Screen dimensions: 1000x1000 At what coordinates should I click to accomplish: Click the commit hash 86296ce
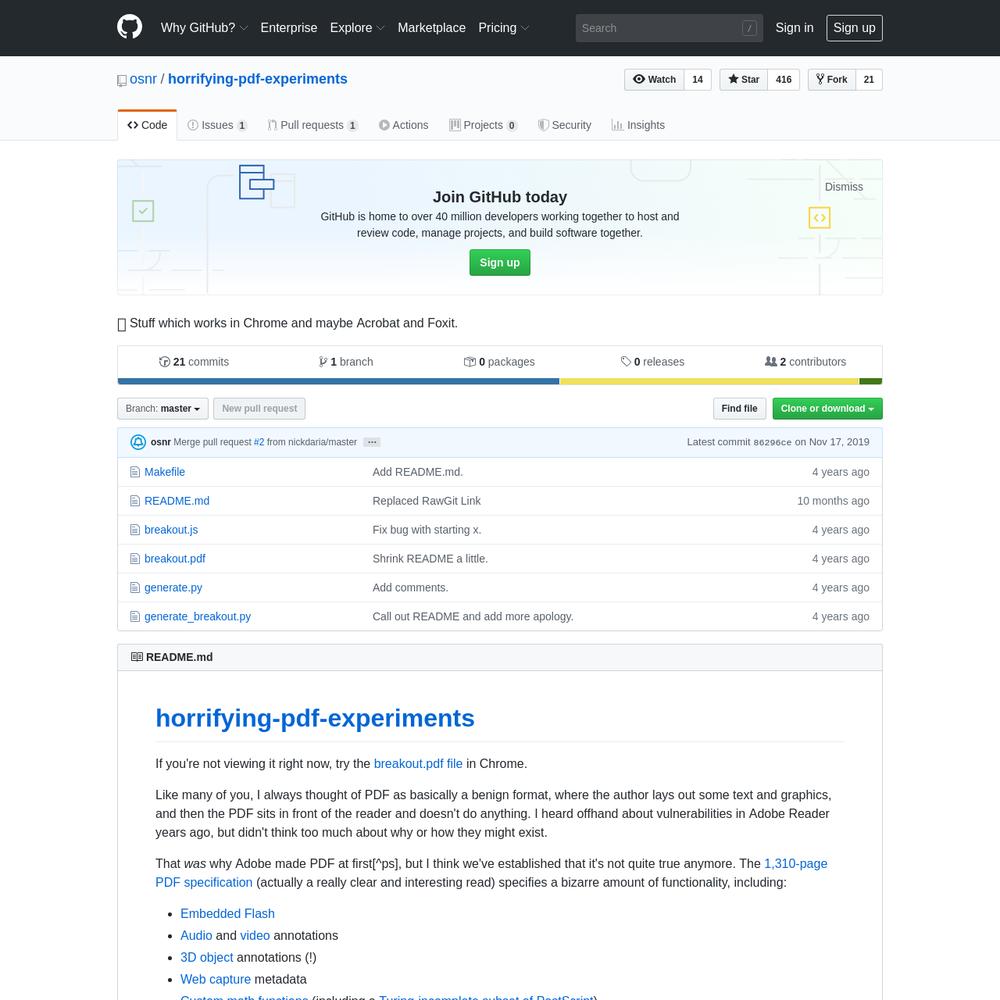pyautogui.click(x=772, y=442)
